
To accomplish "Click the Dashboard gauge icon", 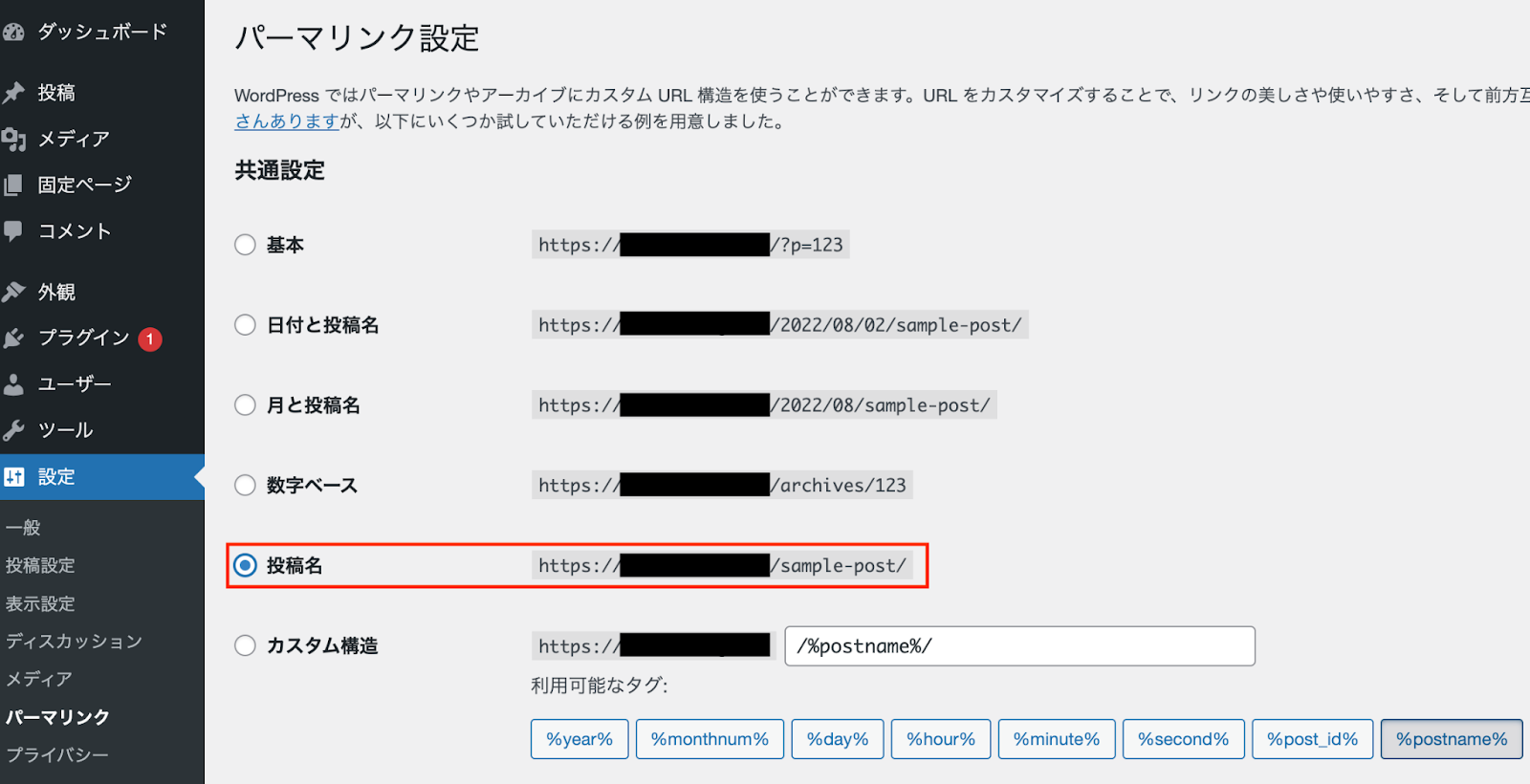I will (x=13, y=33).
